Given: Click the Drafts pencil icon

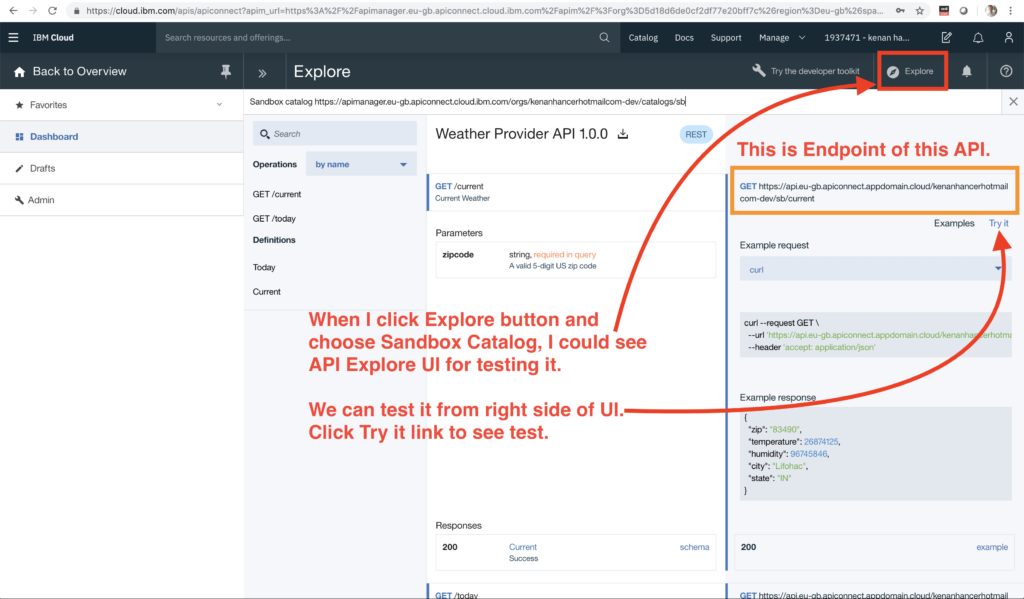Looking at the screenshot, I should [x=19, y=169].
